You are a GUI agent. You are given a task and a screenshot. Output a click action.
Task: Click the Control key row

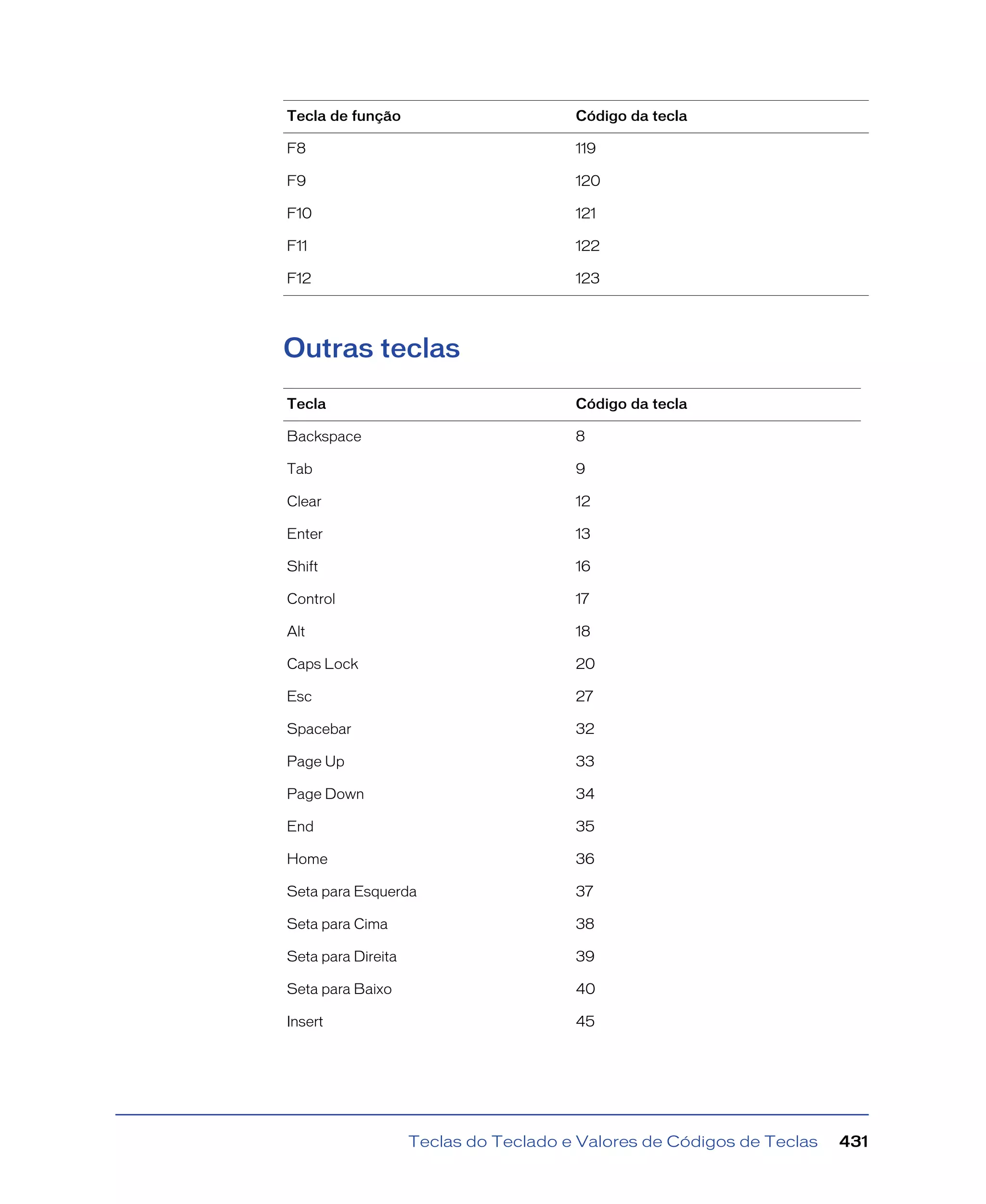point(572,599)
